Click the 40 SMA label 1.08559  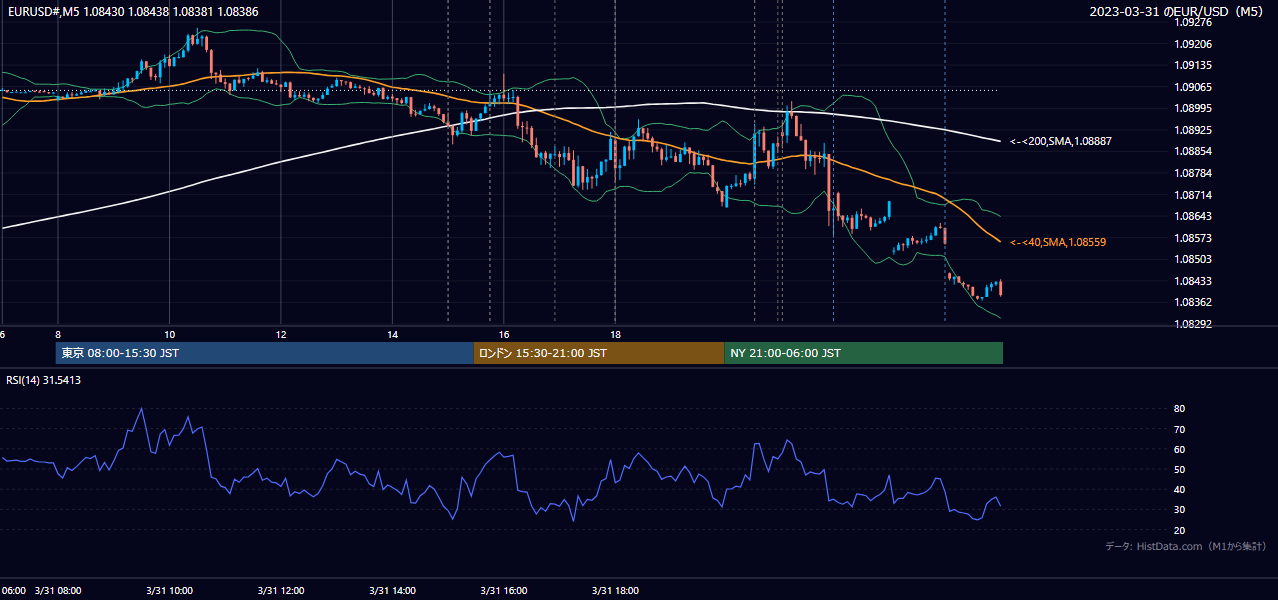click(1057, 242)
